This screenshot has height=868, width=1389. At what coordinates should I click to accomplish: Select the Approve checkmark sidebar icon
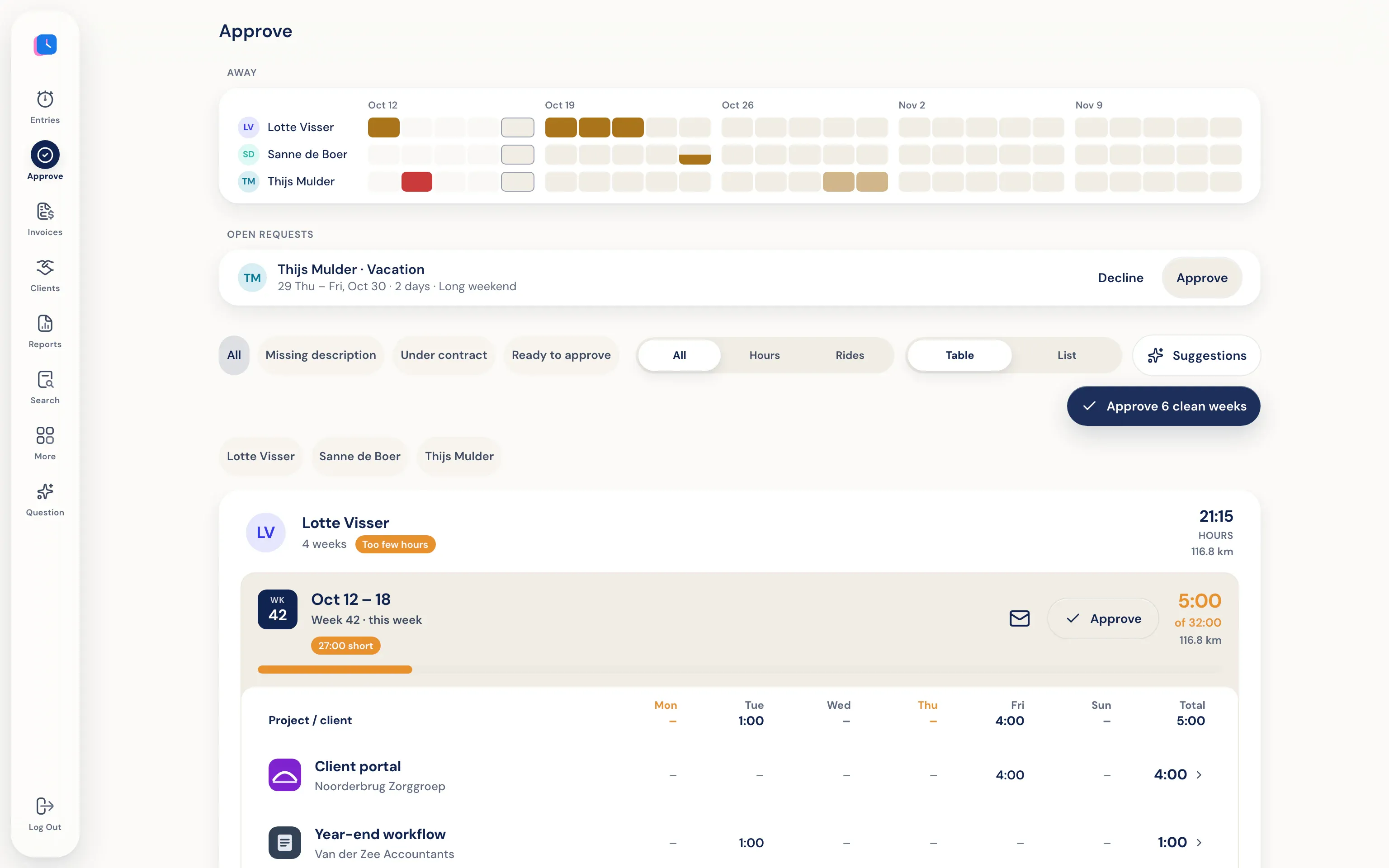(x=45, y=155)
